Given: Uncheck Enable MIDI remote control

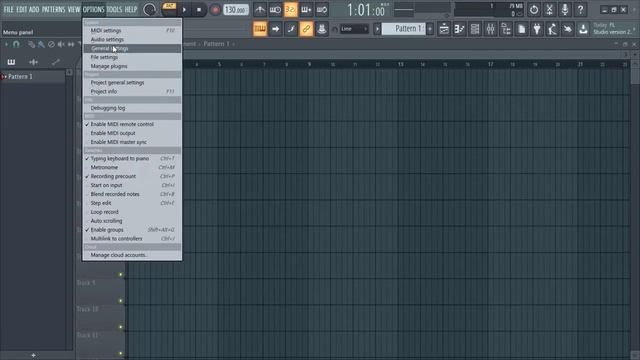Looking at the screenshot, I should [132, 124].
